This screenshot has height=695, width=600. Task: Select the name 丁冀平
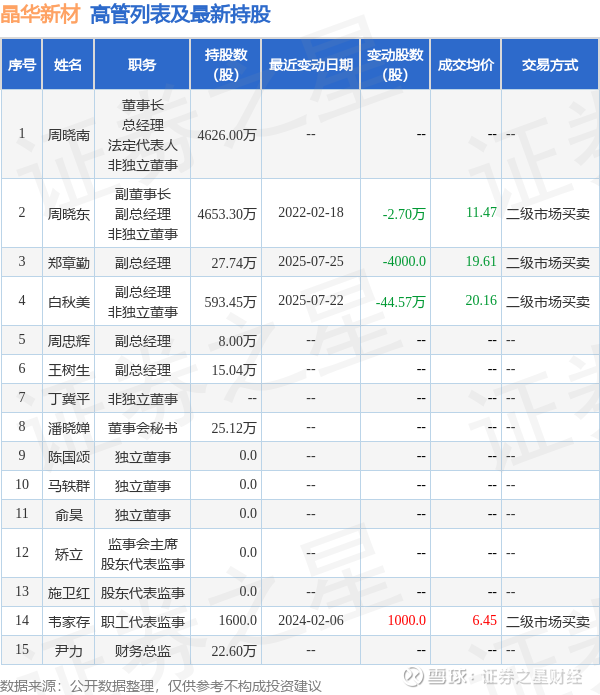pos(69,399)
